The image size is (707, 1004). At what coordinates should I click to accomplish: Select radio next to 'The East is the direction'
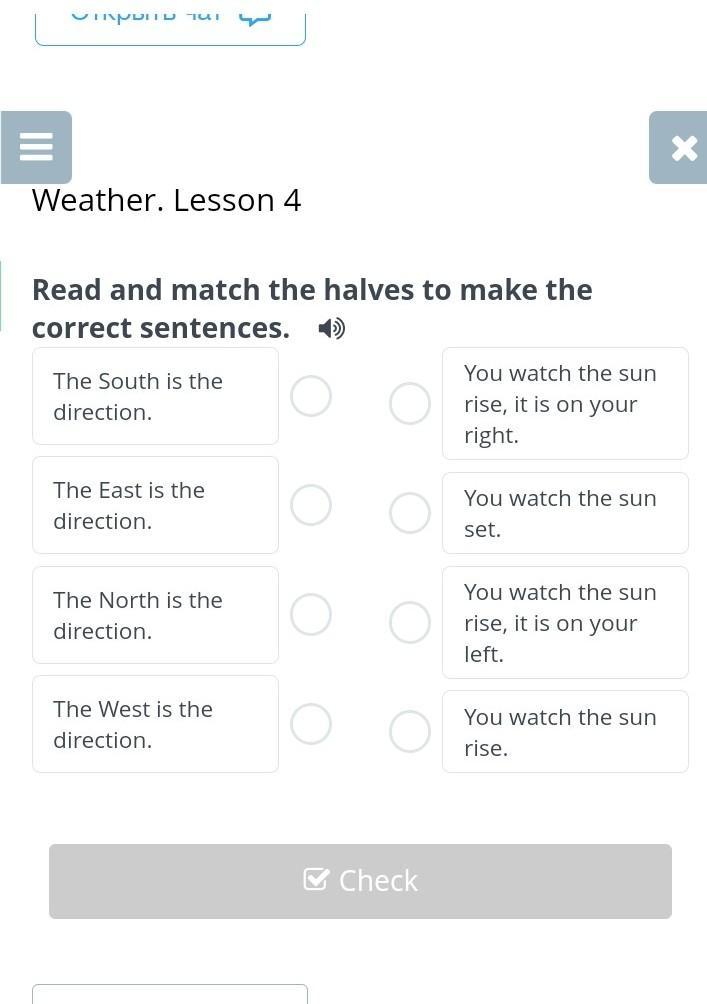coord(311,505)
